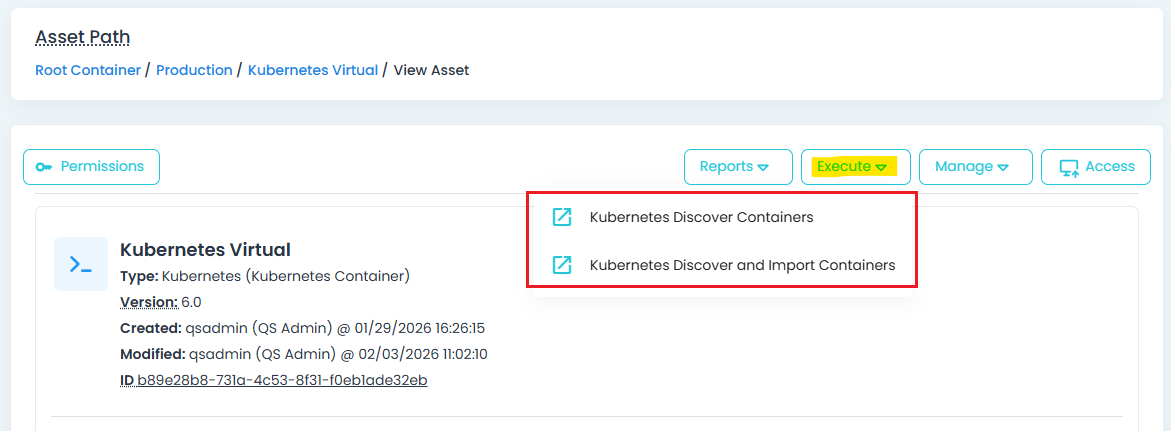Click the key icon on Permissions button
Image resolution: width=1171 pixels, height=431 pixels.
point(44,167)
